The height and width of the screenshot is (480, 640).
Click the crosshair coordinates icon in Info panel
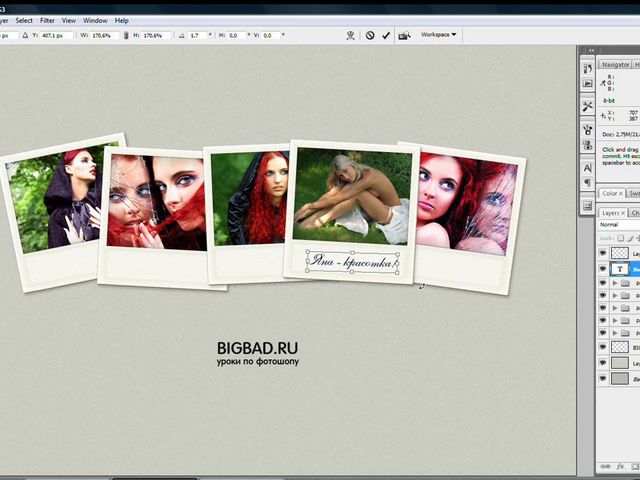[x=603, y=116]
